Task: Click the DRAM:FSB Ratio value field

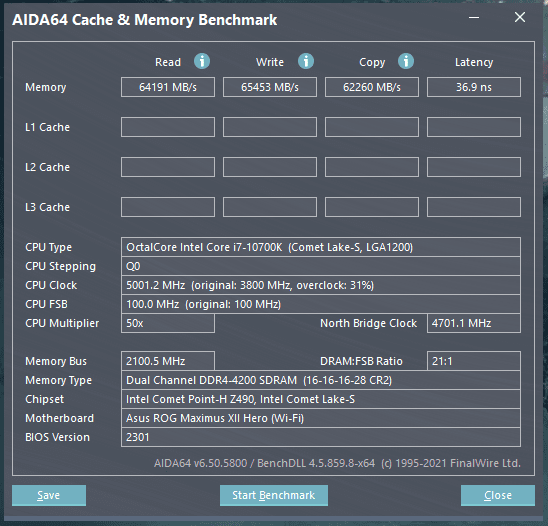Action: (474, 361)
